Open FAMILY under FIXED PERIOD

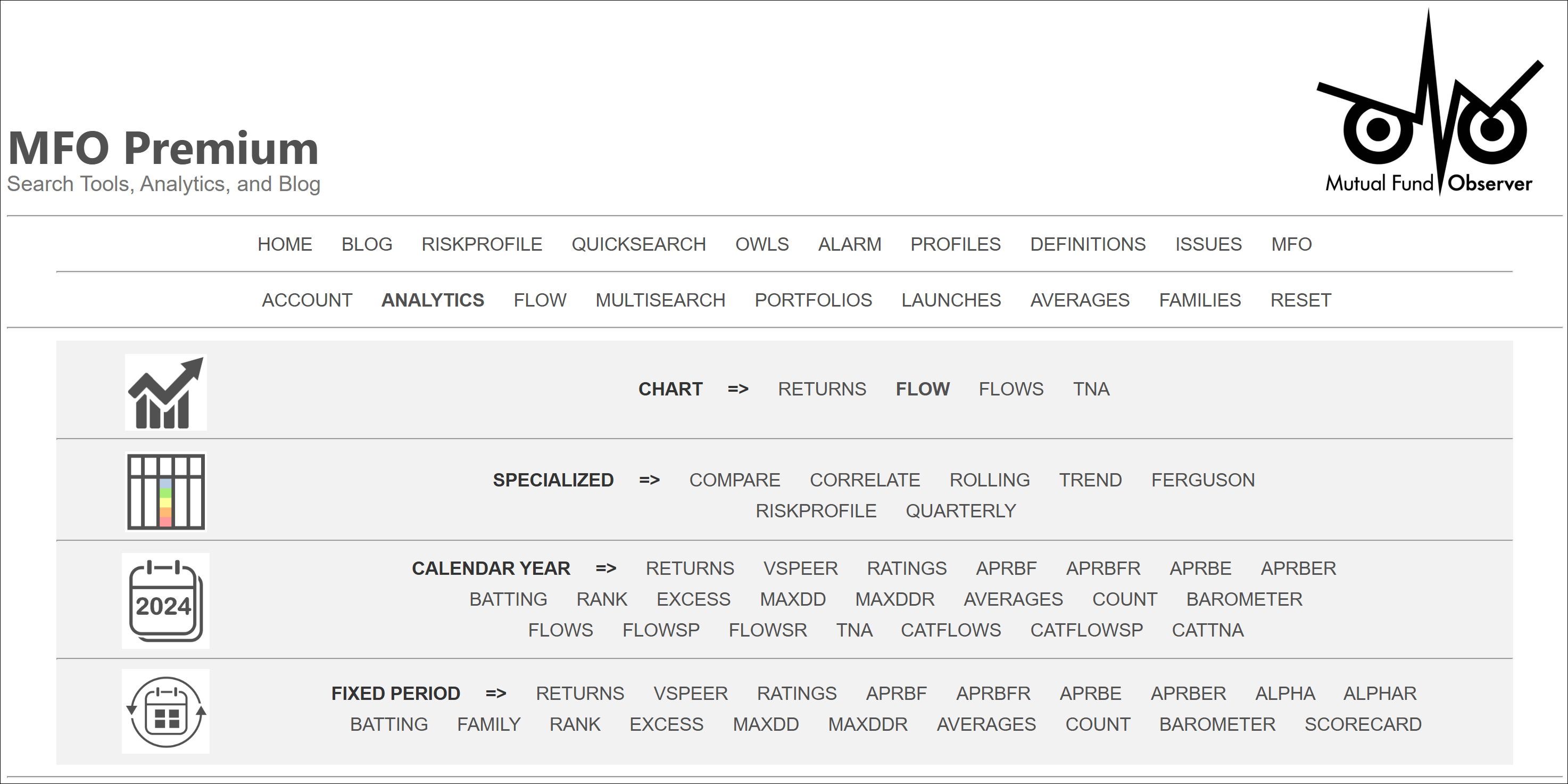click(489, 724)
